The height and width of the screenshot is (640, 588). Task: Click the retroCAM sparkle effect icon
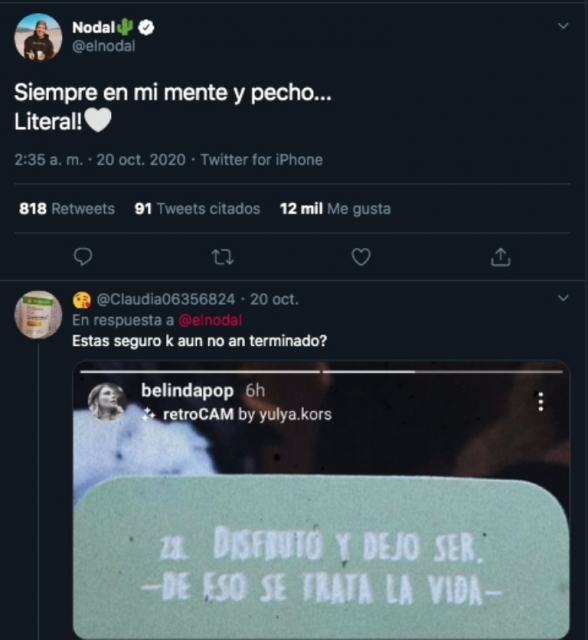[149, 415]
